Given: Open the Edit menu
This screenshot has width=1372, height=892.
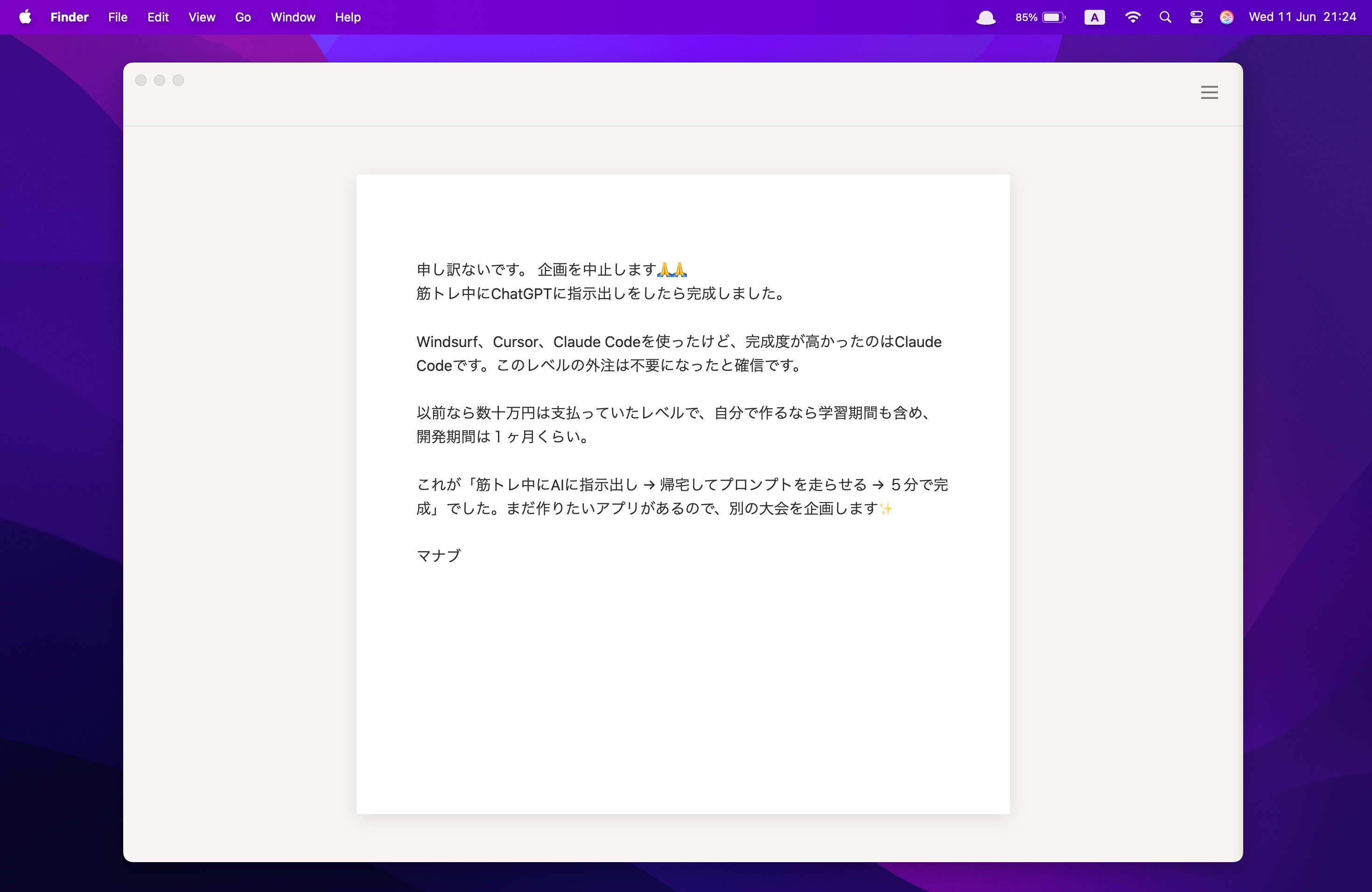Looking at the screenshot, I should (x=158, y=17).
